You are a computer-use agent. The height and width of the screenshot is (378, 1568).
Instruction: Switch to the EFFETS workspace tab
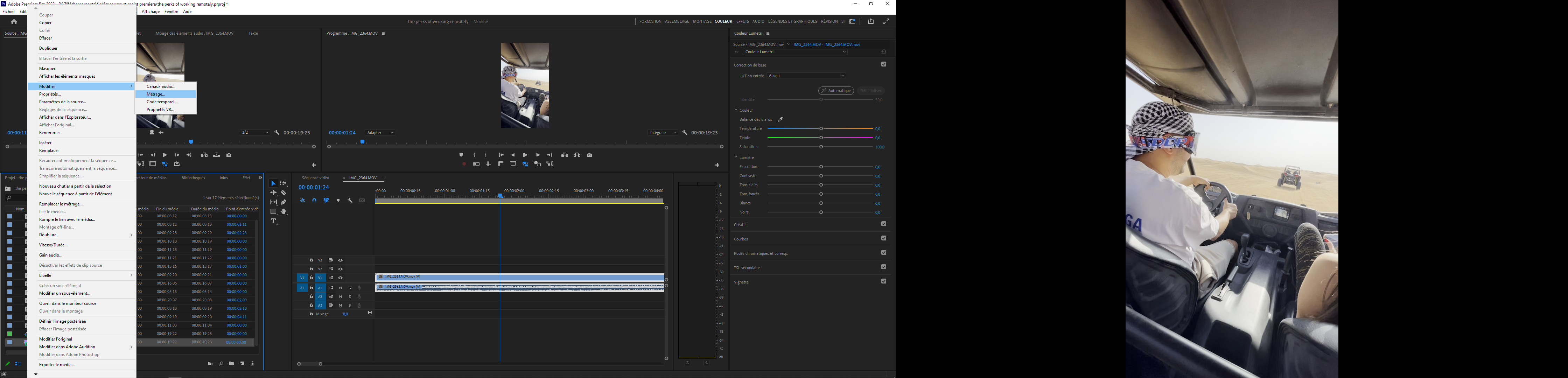[743, 21]
